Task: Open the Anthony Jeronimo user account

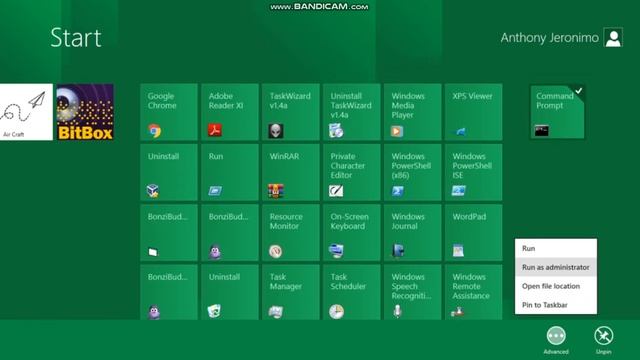Action: pos(562,38)
